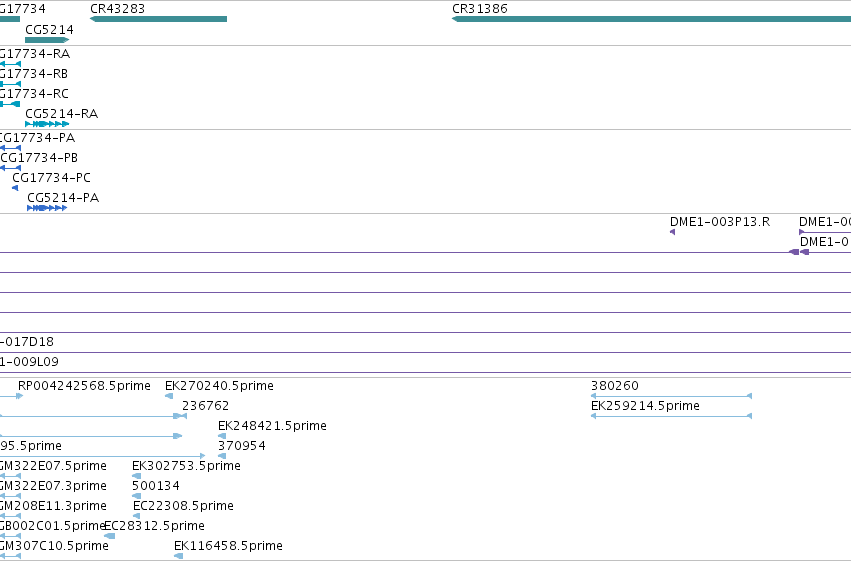
Task: Select transcript G17734-RB label
Action: (x=34, y=73)
